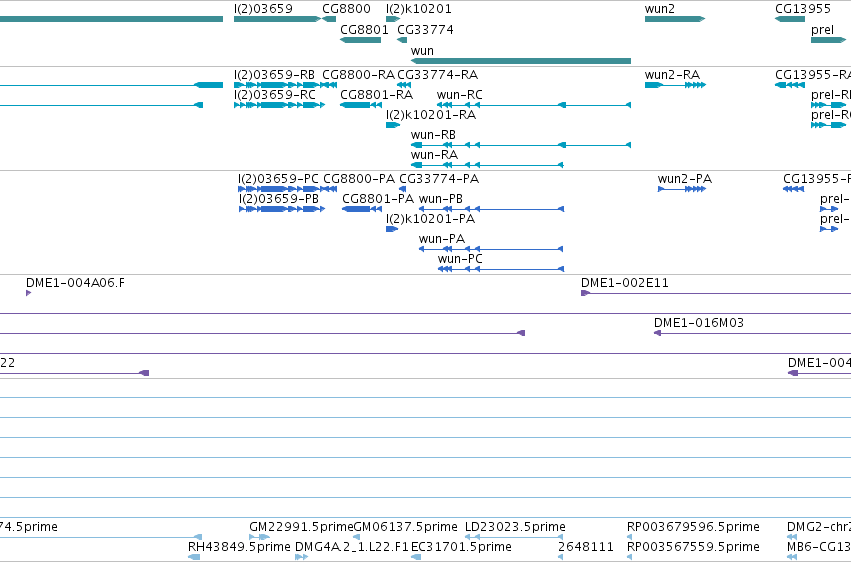This screenshot has height=562, width=851.
Task: Open the 2648111 EST label
Action: [x=586, y=547]
